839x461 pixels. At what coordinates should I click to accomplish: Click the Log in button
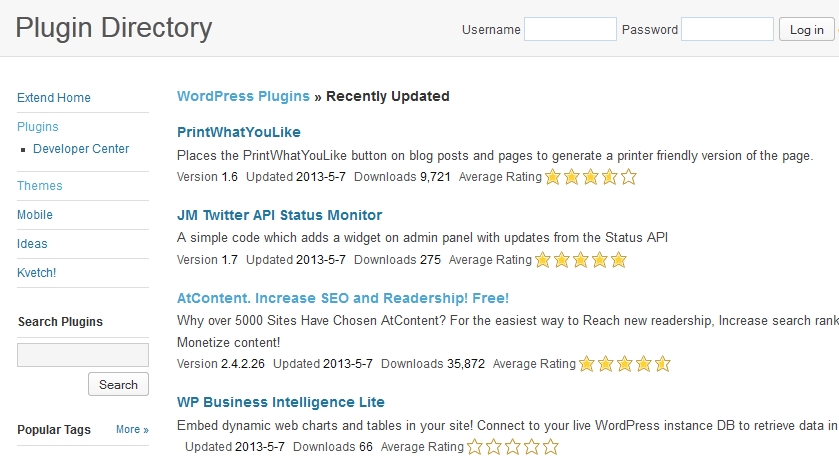806,29
